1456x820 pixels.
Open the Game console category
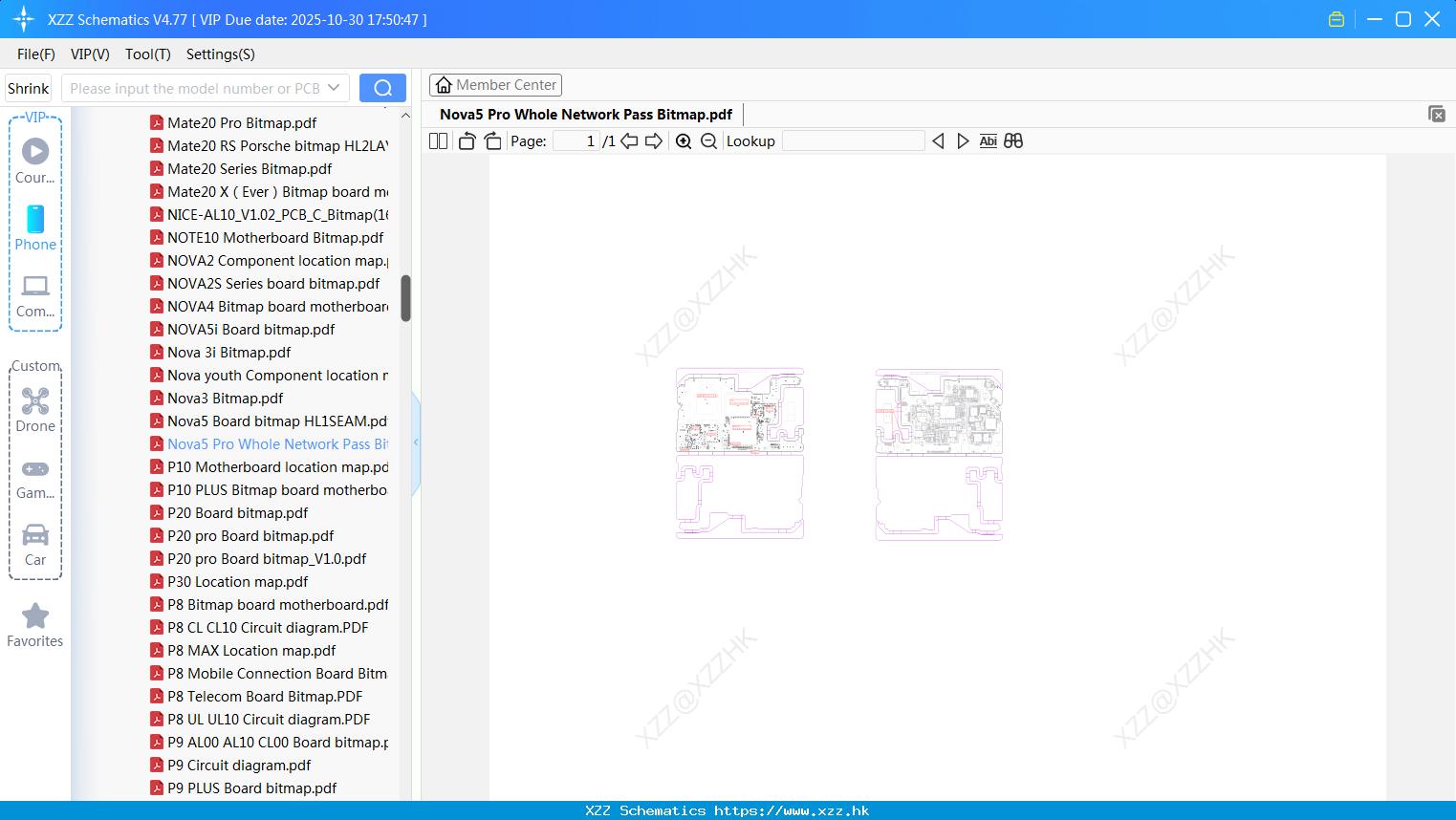[35, 479]
